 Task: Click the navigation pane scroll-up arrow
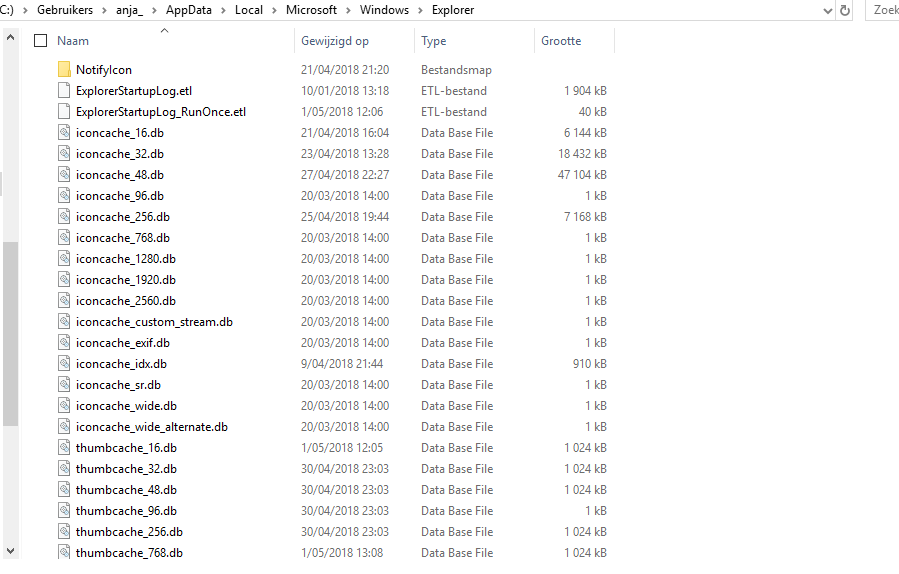10,37
